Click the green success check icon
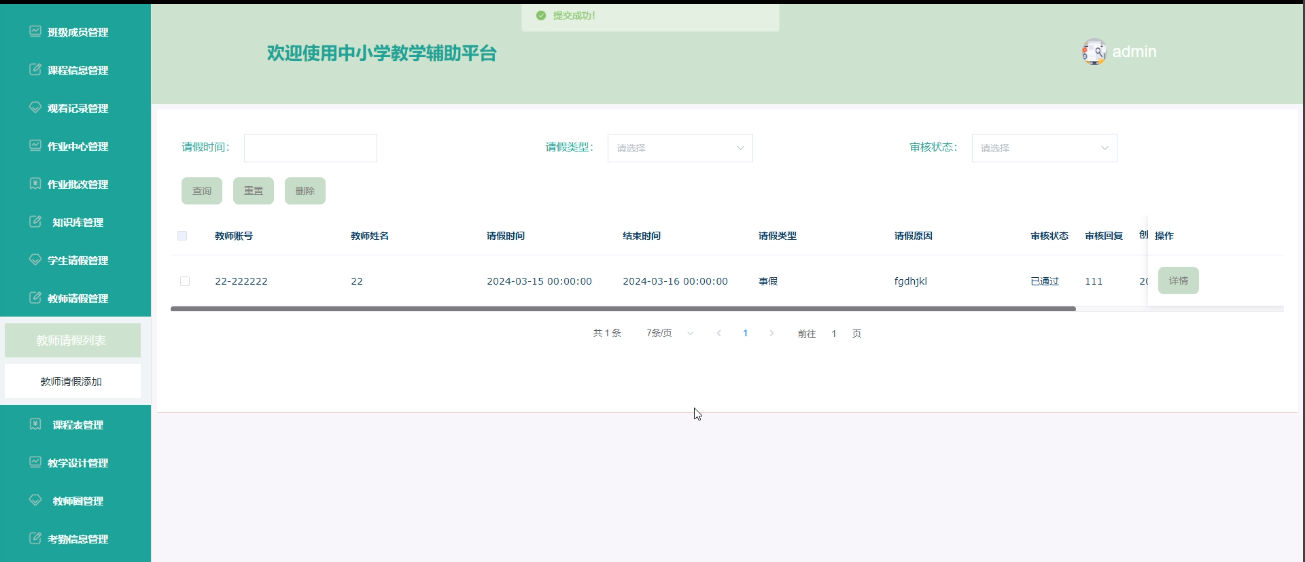 coord(541,16)
